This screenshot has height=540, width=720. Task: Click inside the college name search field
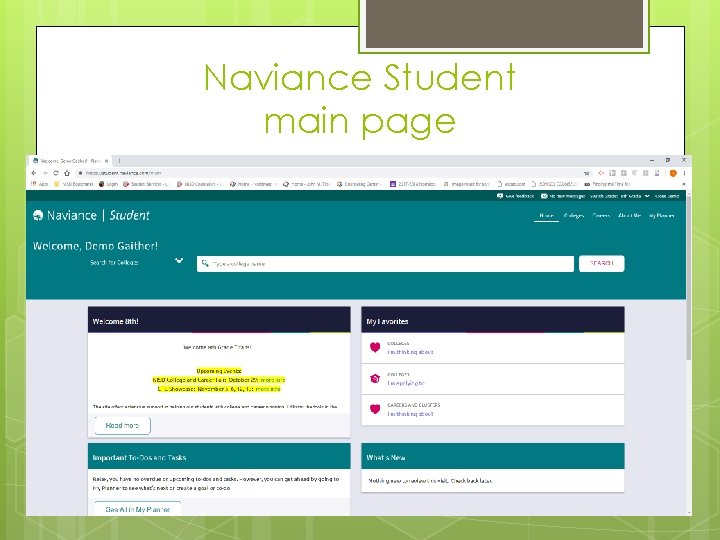[x=385, y=264]
